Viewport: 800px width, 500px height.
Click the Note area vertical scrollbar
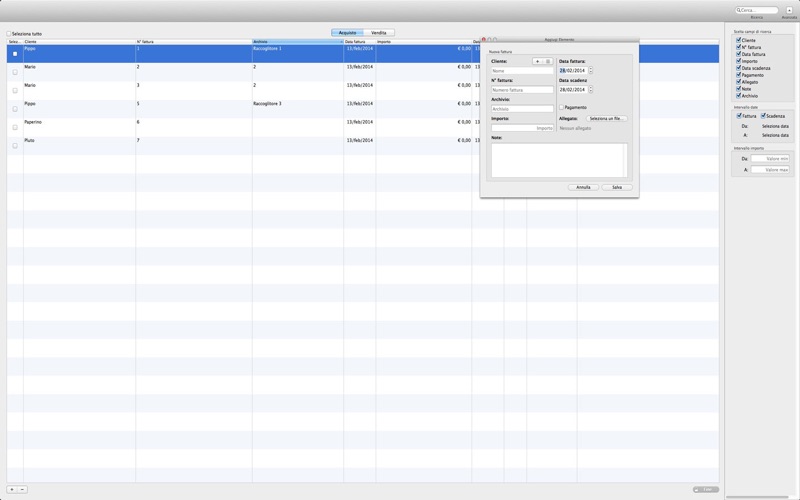(x=626, y=160)
